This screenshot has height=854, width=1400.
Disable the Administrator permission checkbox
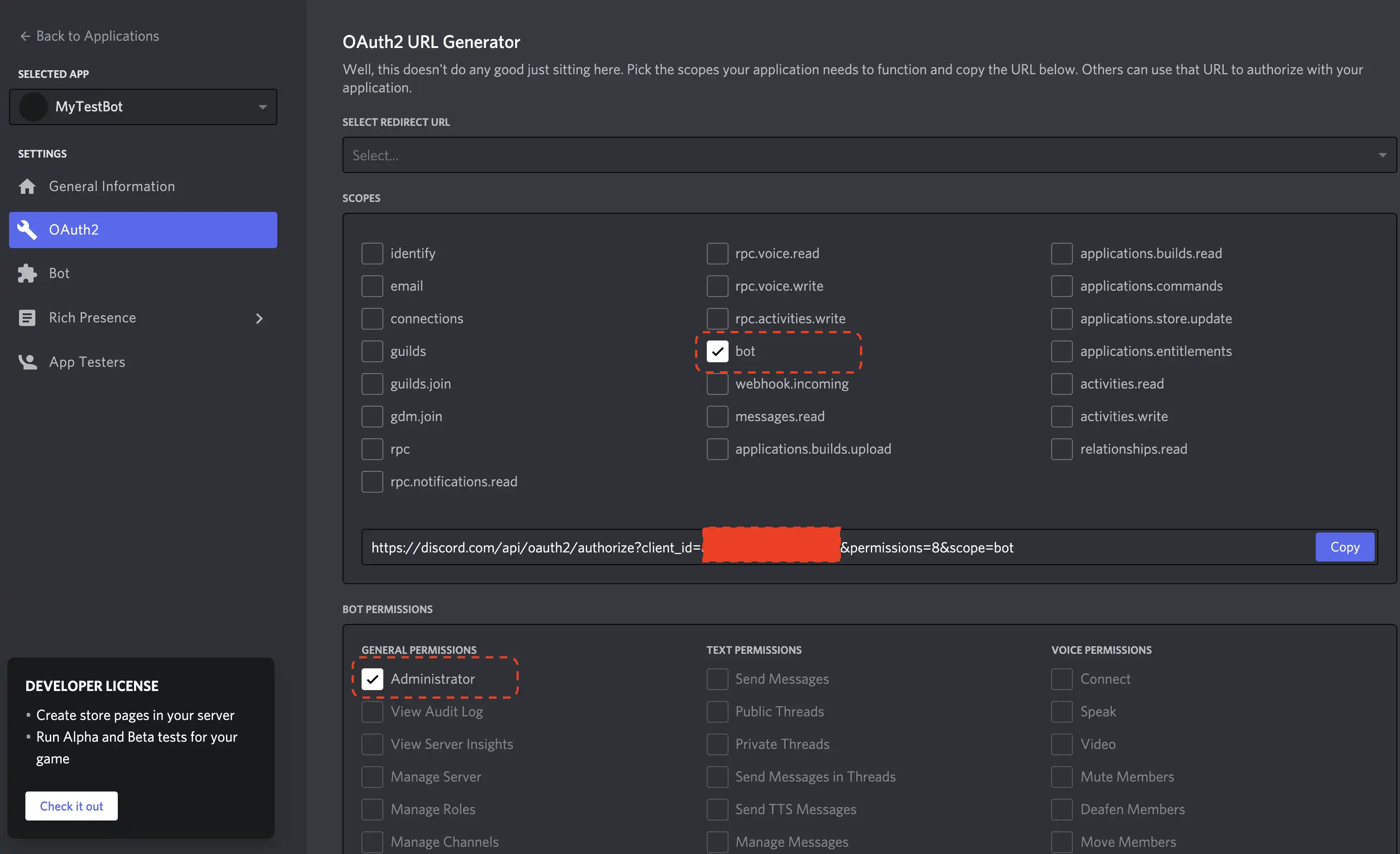(x=372, y=679)
